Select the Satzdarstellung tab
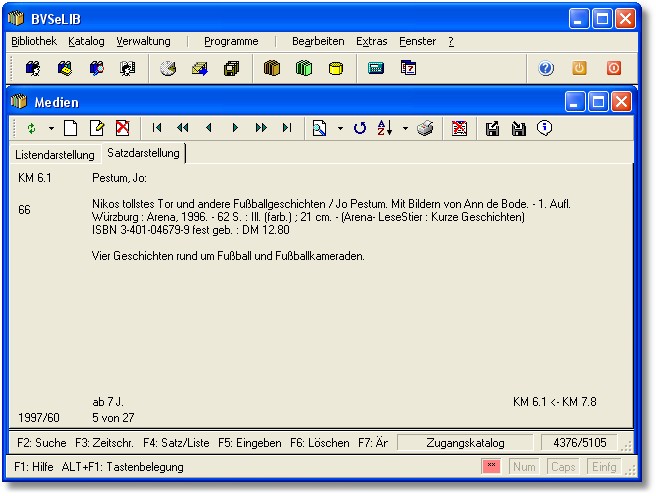Screen dimensions: 656x496 [x=144, y=153]
